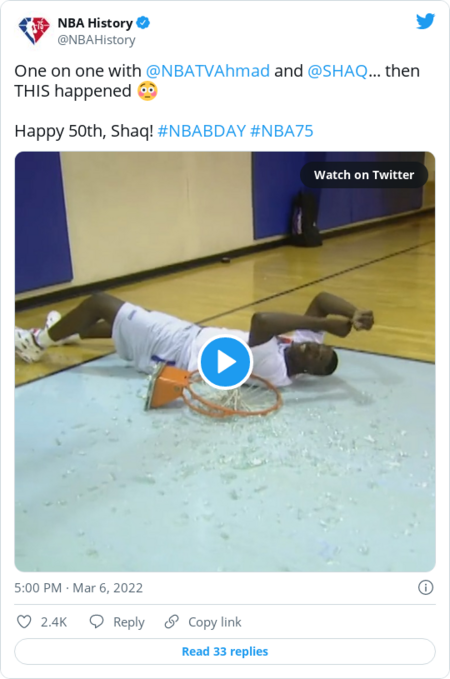Open the @NBATVAhmad mention

(208, 71)
